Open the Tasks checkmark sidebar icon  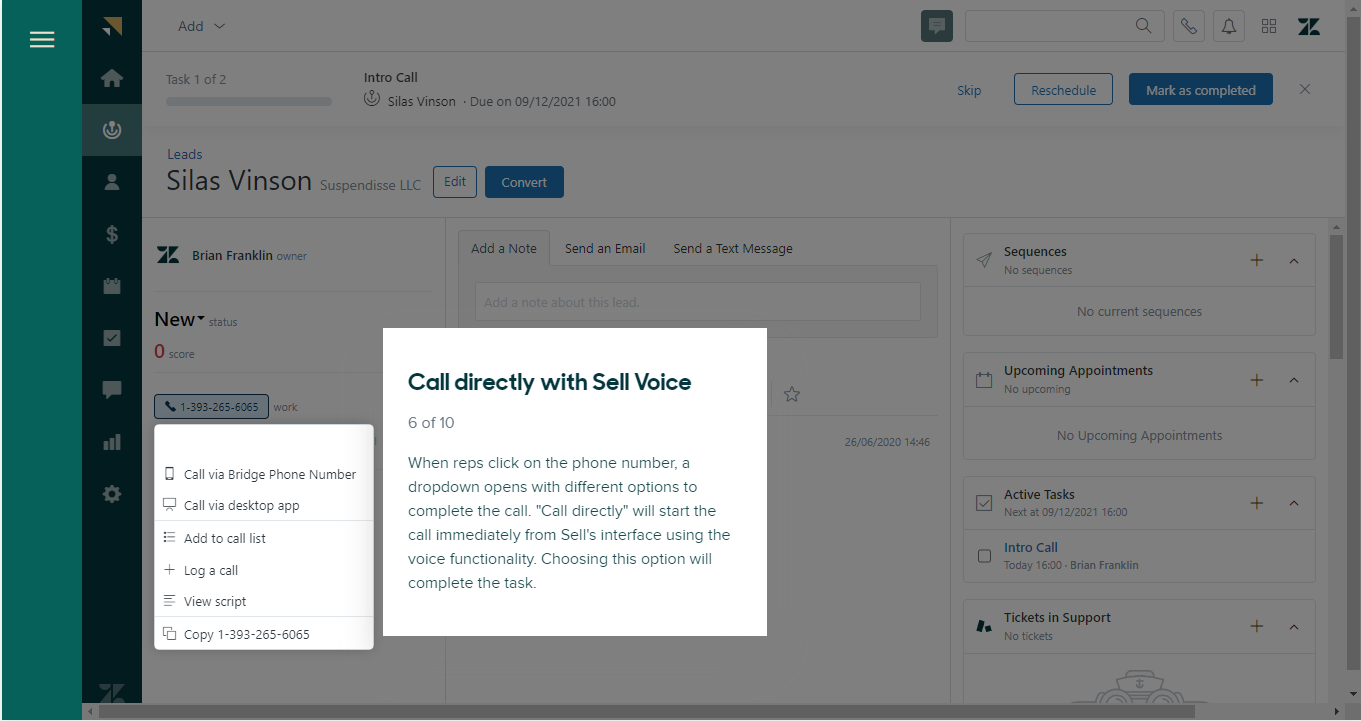click(x=112, y=338)
